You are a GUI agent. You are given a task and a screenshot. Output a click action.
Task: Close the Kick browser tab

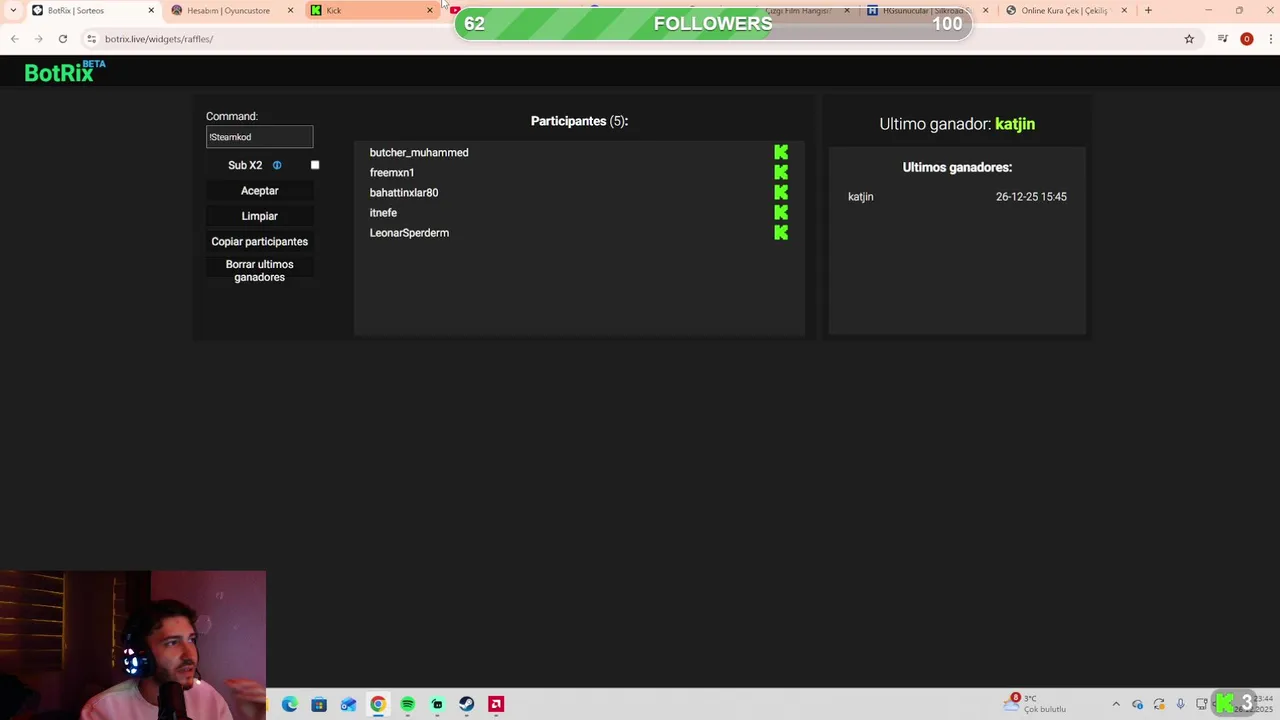tap(430, 10)
